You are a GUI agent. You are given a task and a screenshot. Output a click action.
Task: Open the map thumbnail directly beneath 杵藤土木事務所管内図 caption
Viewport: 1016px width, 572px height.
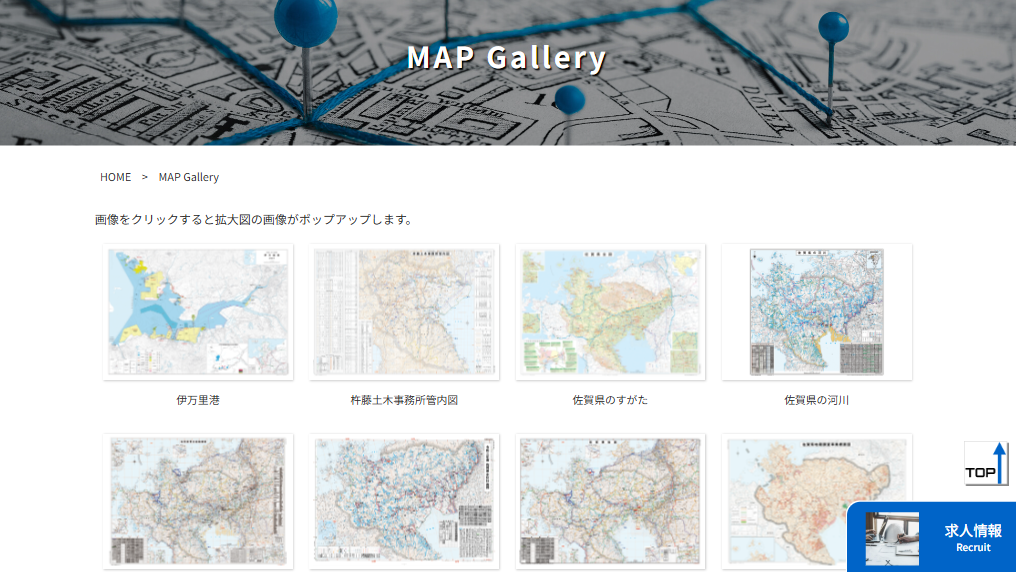pos(404,501)
